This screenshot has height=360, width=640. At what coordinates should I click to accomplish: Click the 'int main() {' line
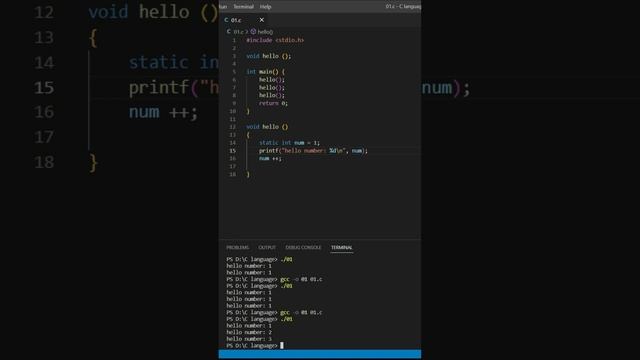click(265, 72)
